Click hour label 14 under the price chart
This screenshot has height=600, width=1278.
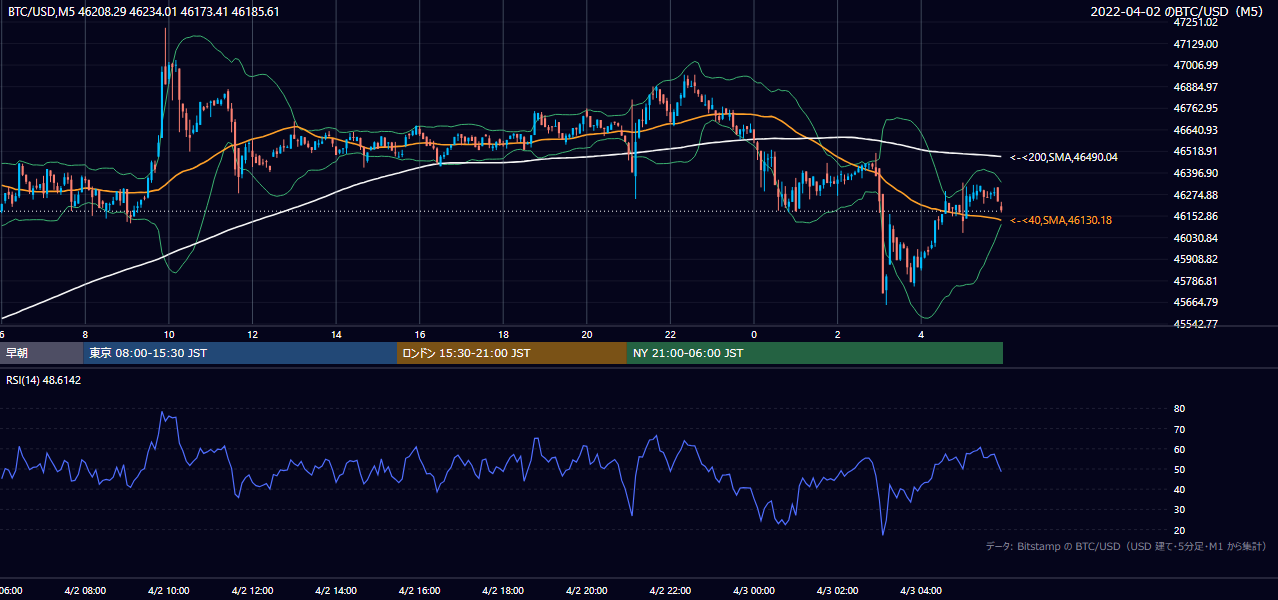(x=336, y=334)
